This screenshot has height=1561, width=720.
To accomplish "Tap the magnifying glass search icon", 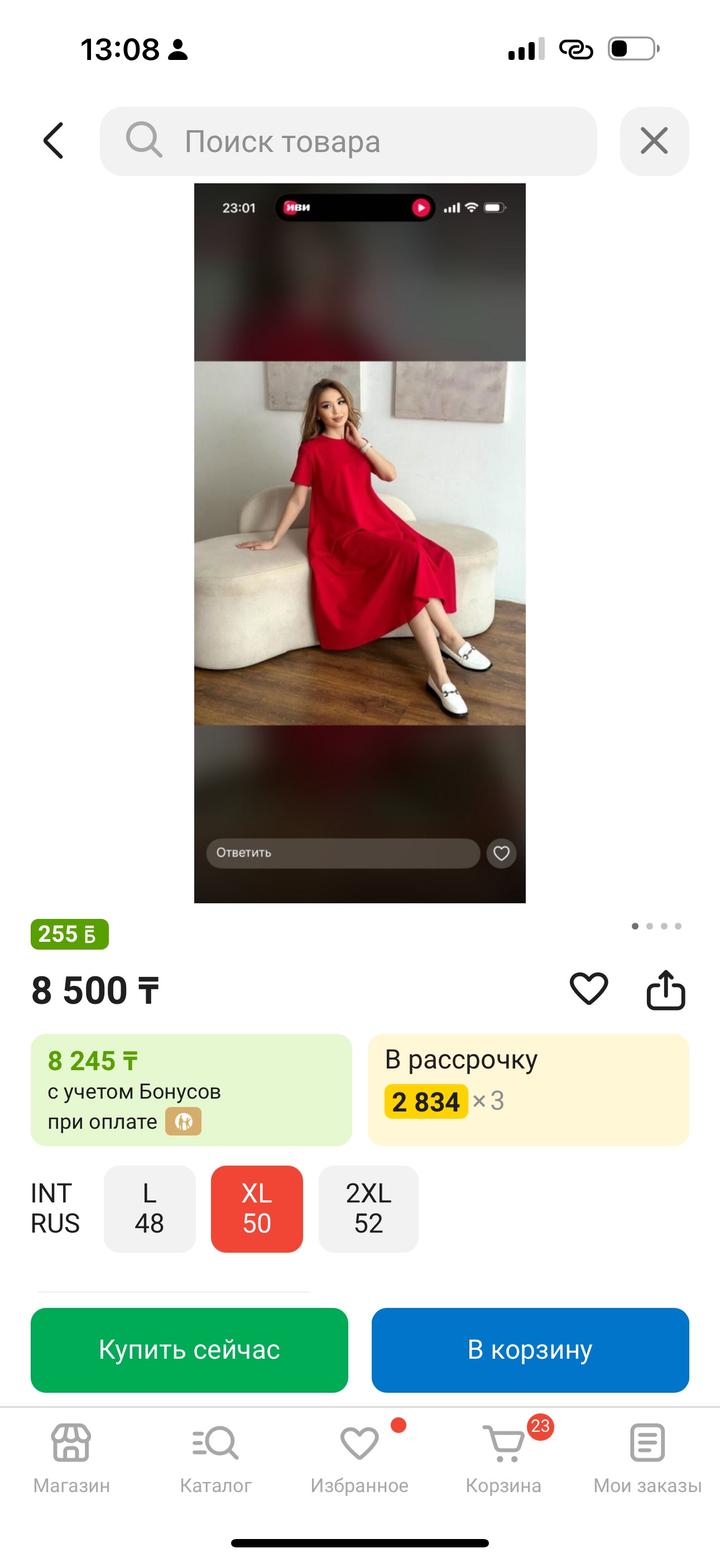I will tap(144, 141).
